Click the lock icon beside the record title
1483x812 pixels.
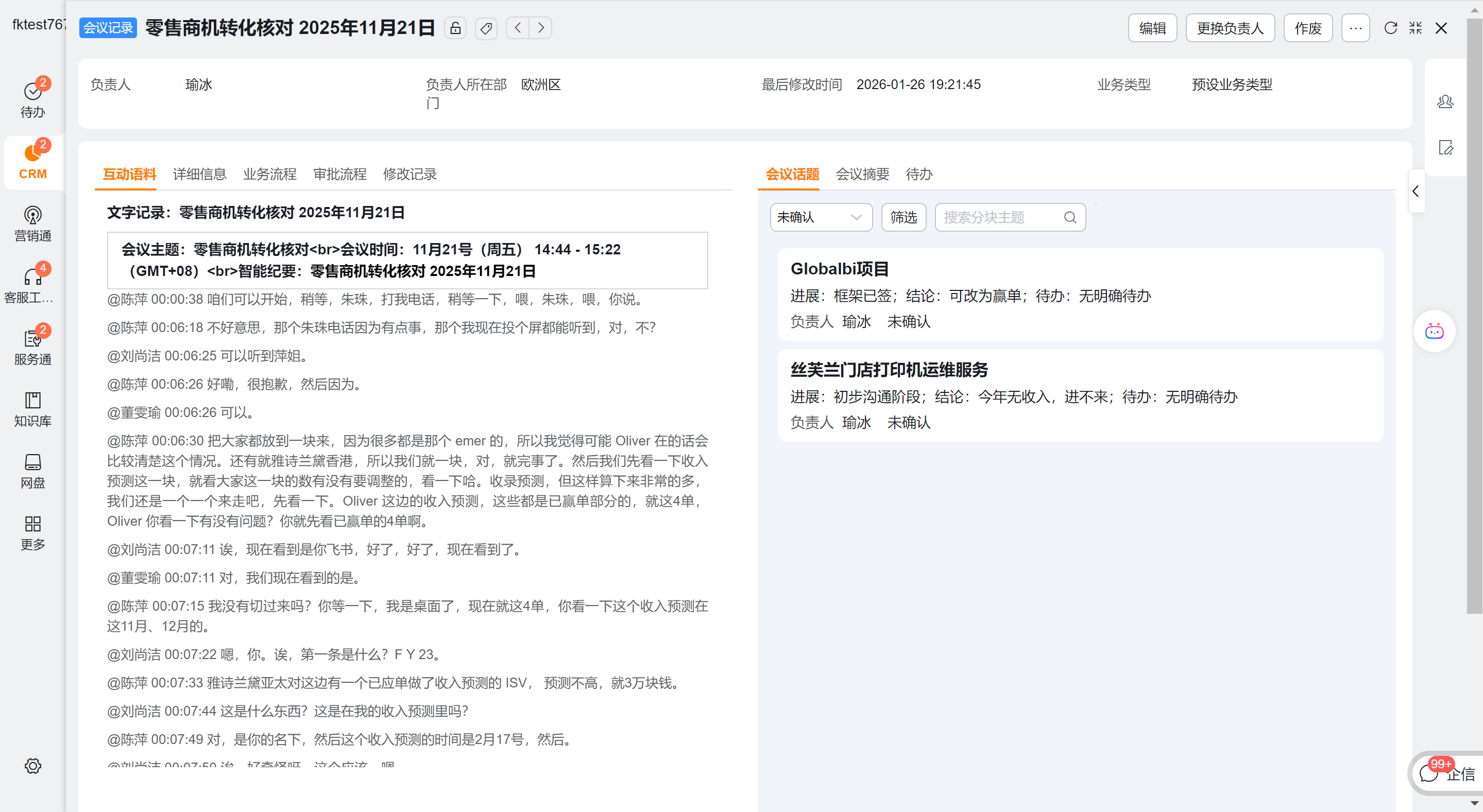tap(455, 28)
